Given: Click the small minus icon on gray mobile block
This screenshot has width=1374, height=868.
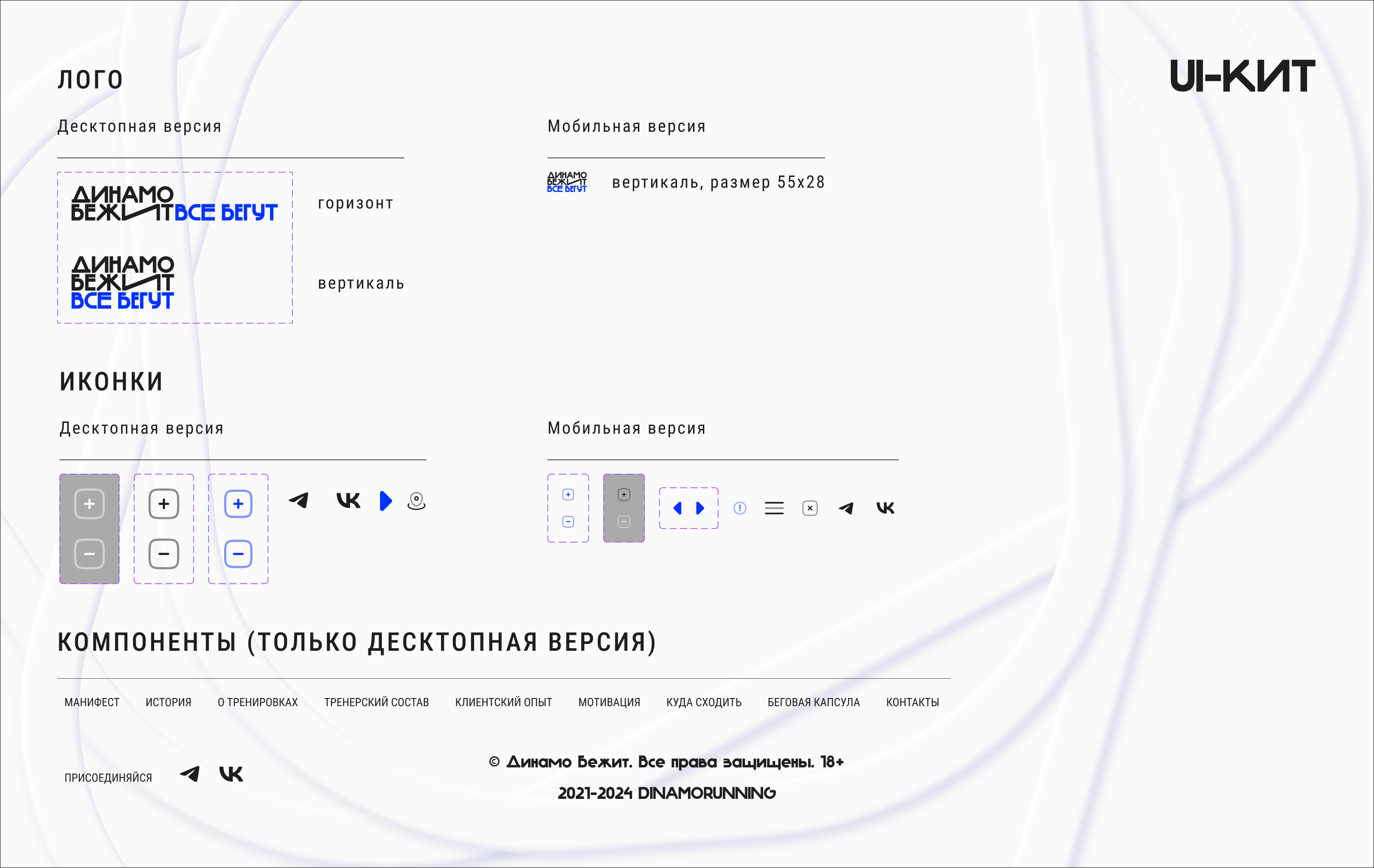Looking at the screenshot, I should 624,522.
